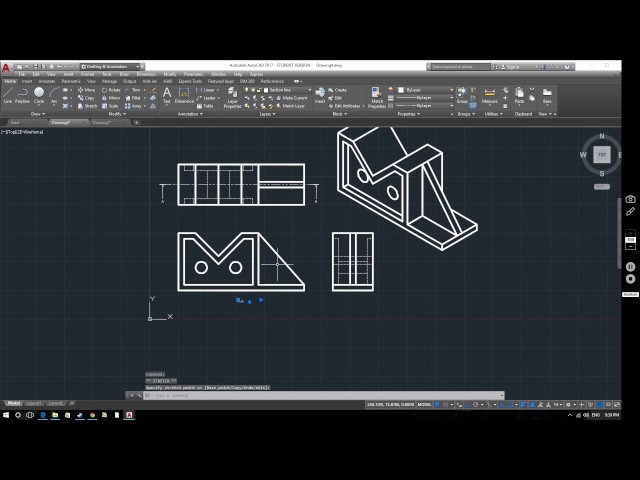Viewport: 640px width, 480px height.
Task: Click Make Current layer button
Action: click(292, 98)
